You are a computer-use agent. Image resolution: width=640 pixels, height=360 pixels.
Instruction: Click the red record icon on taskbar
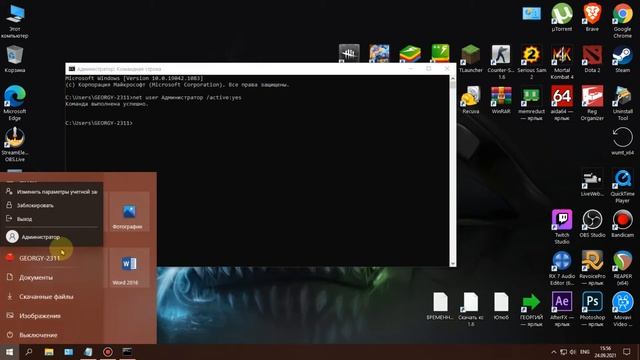tap(108, 352)
